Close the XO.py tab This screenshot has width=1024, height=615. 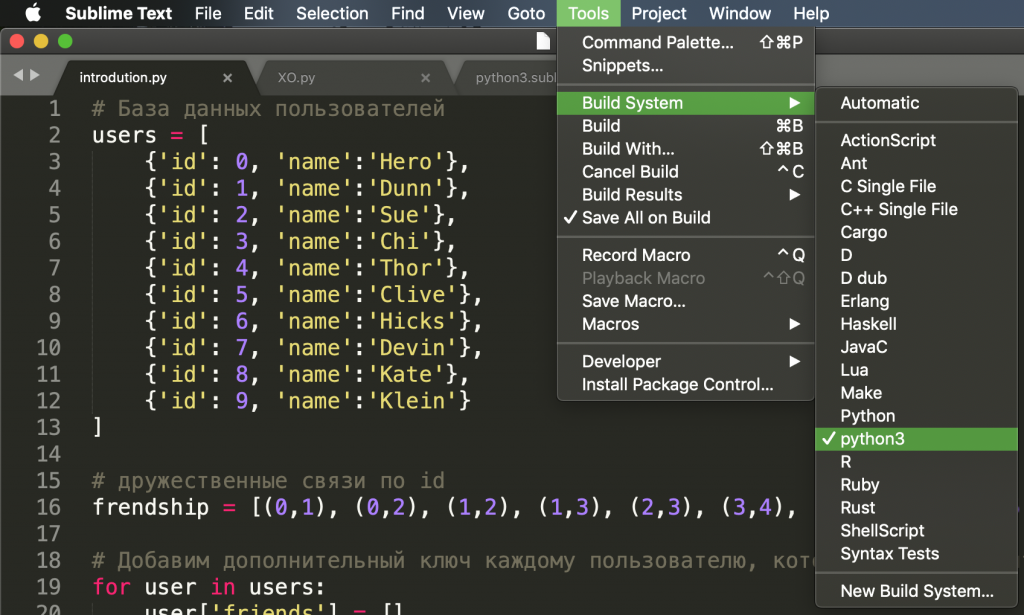(x=426, y=77)
